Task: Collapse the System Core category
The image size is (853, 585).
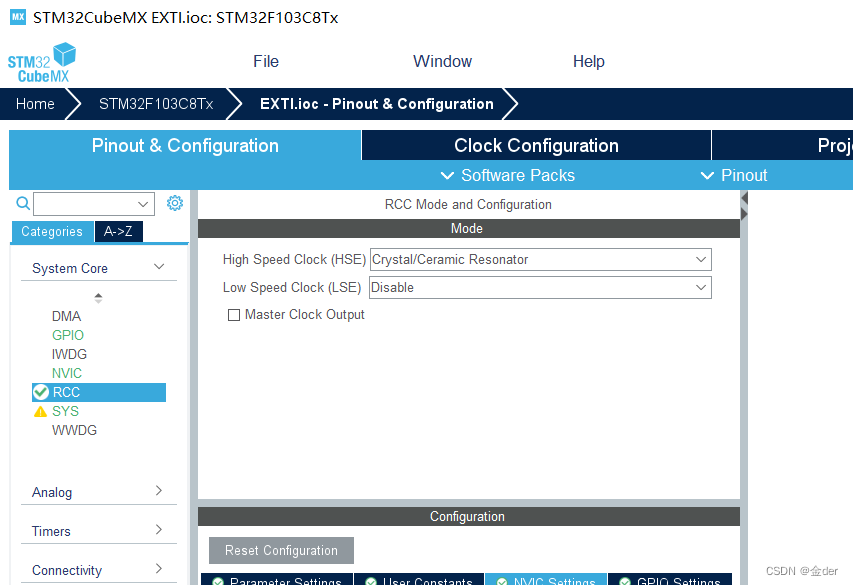Action: 98,268
